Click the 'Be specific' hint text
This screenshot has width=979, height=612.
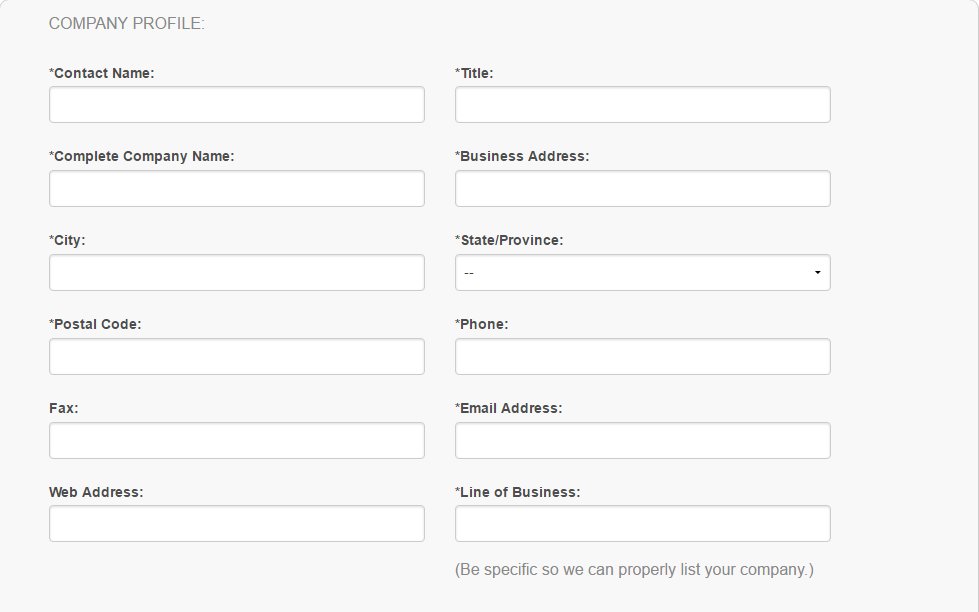pyautogui.click(x=634, y=570)
